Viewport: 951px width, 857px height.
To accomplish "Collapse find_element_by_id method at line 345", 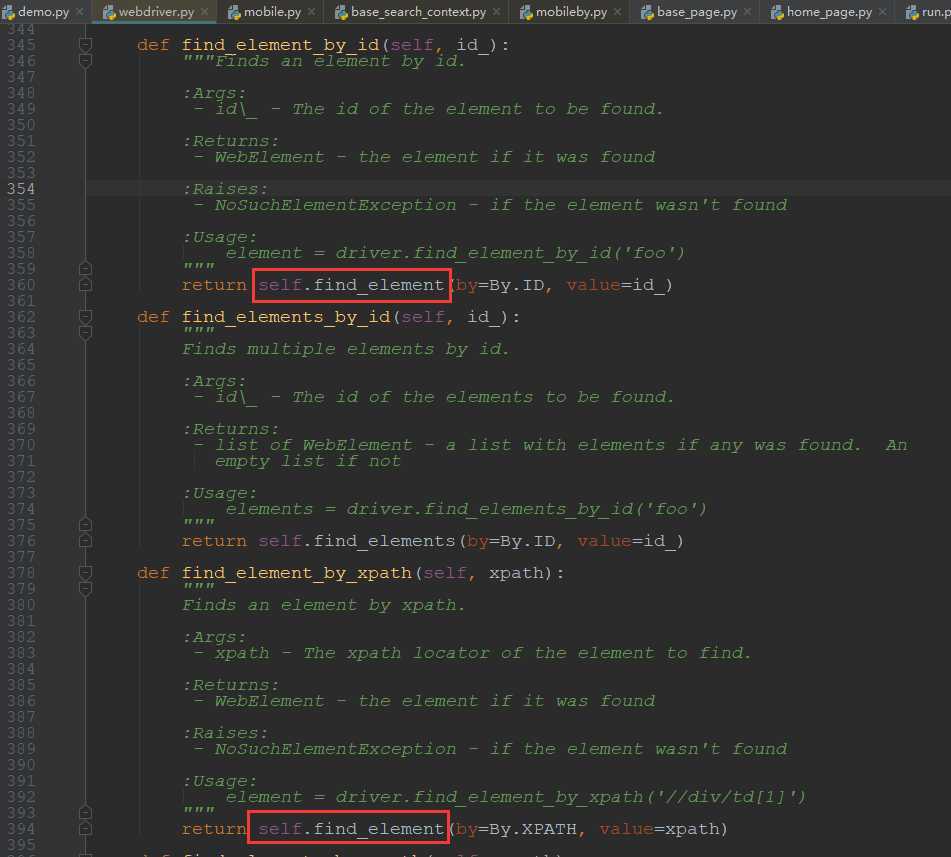I will pyautogui.click(x=86, y=44).
